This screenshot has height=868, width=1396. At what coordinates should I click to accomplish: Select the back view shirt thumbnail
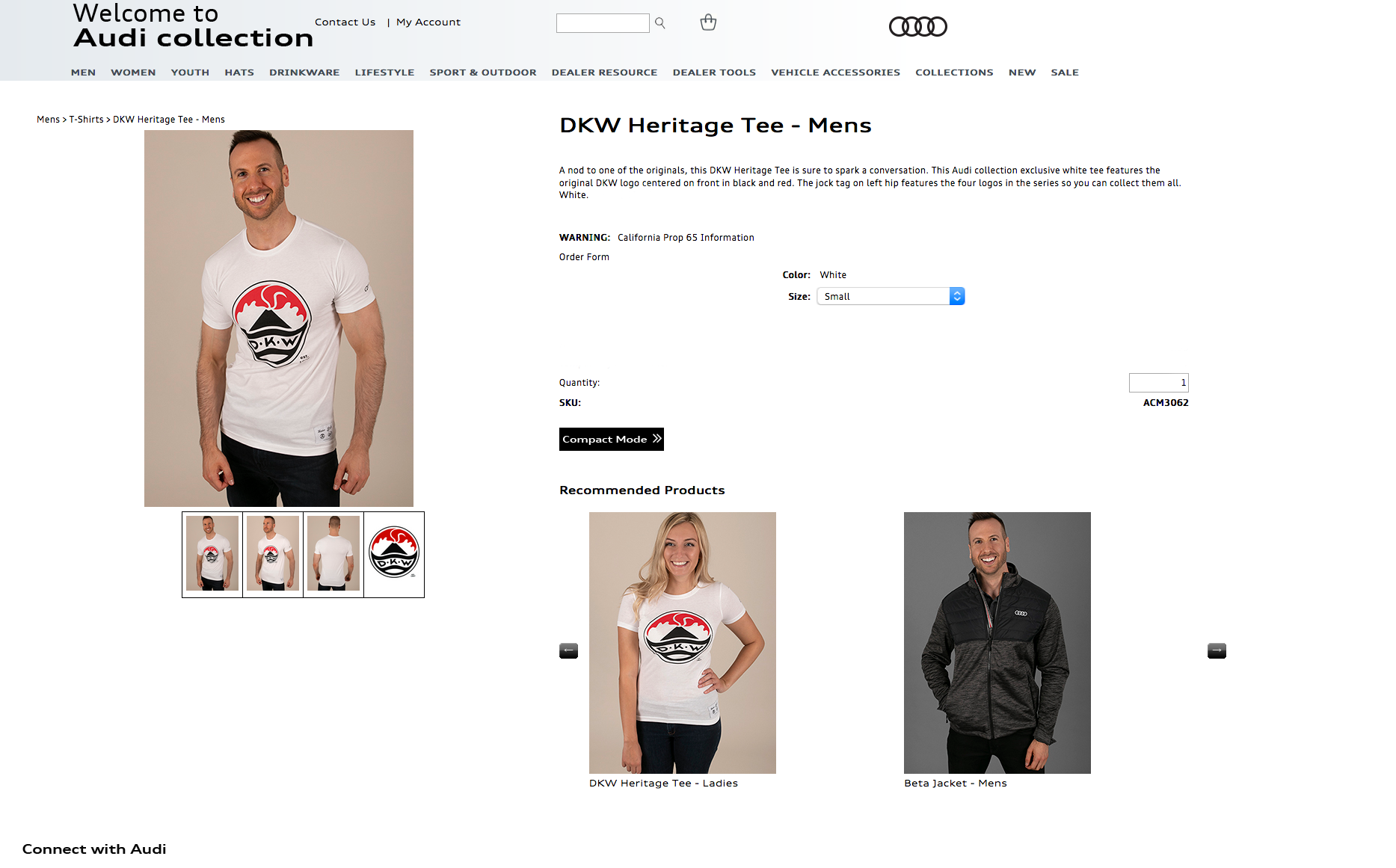(333, 554)
